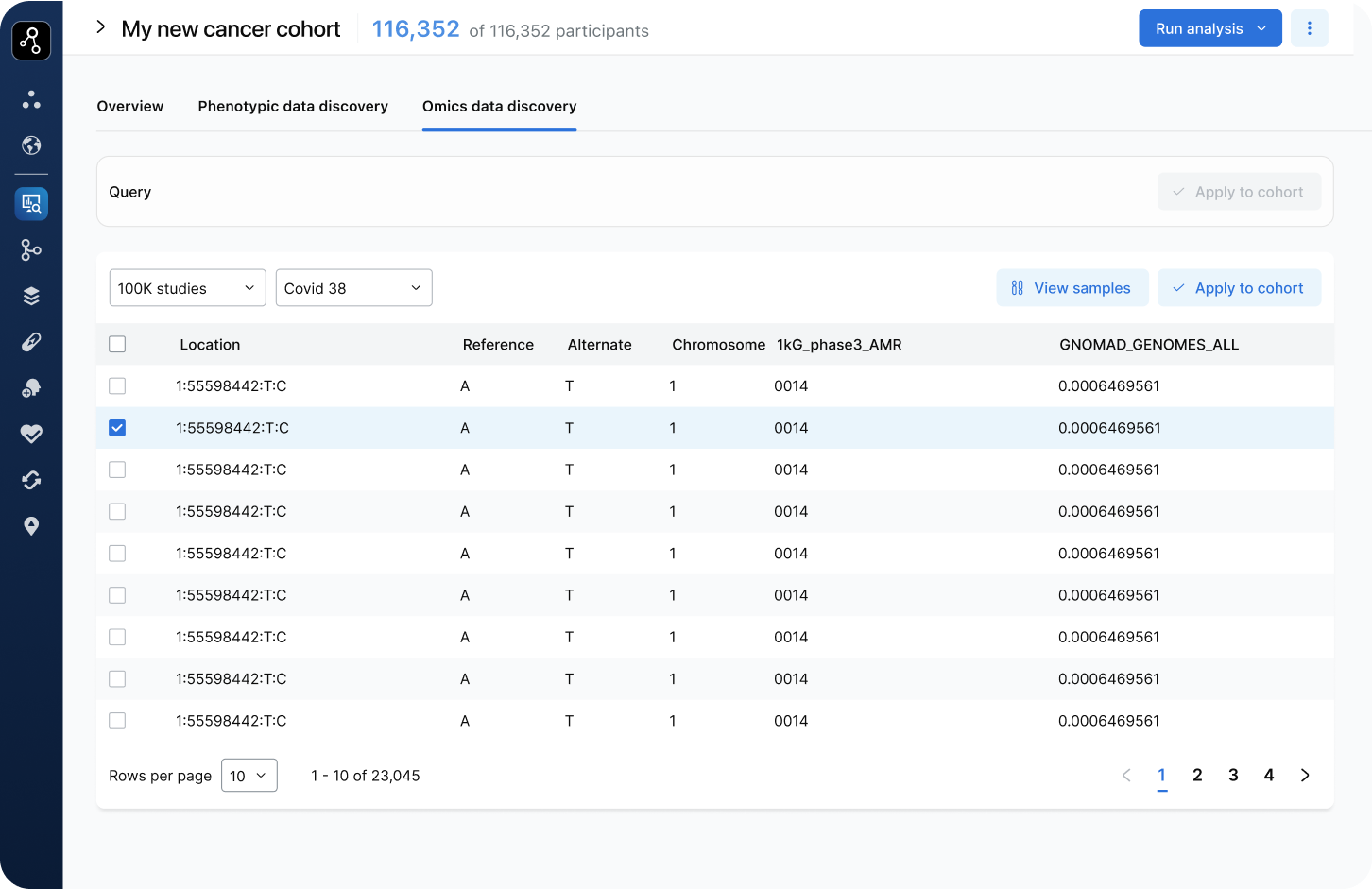Click the Reference column header
This screenshot has height=889, width=1372.
tap(498, 345)
